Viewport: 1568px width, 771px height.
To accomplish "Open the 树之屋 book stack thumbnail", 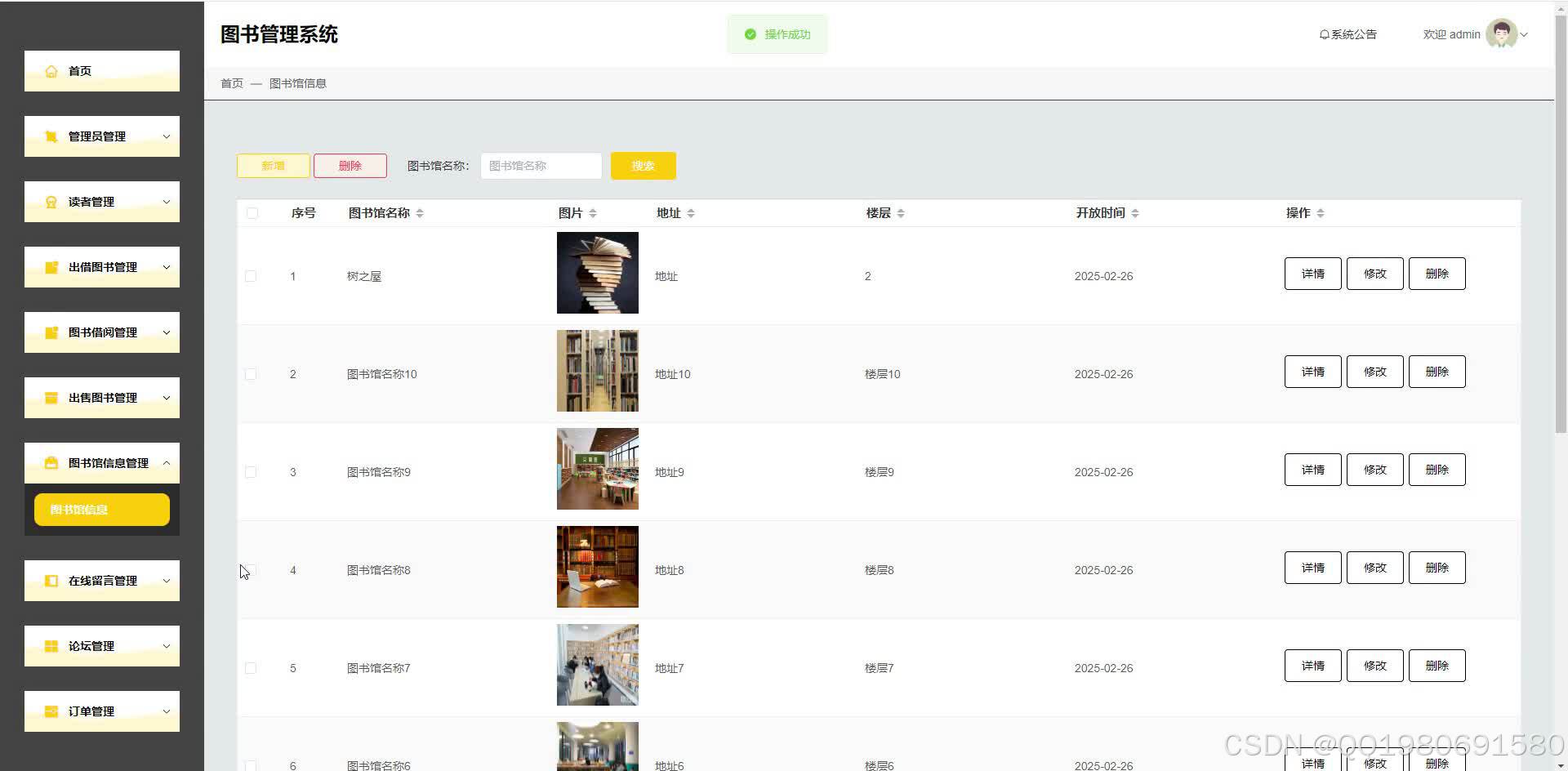I will 598,273.
